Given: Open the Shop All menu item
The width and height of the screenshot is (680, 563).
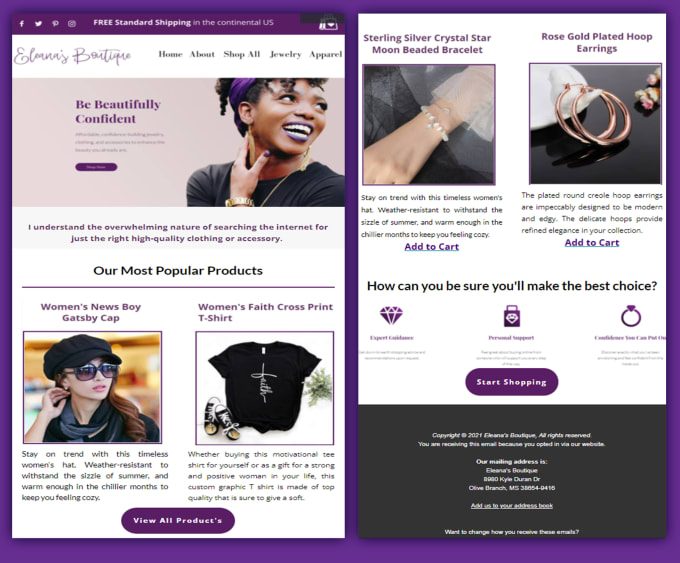Looking at the screenshot, I should coord(242,54).
